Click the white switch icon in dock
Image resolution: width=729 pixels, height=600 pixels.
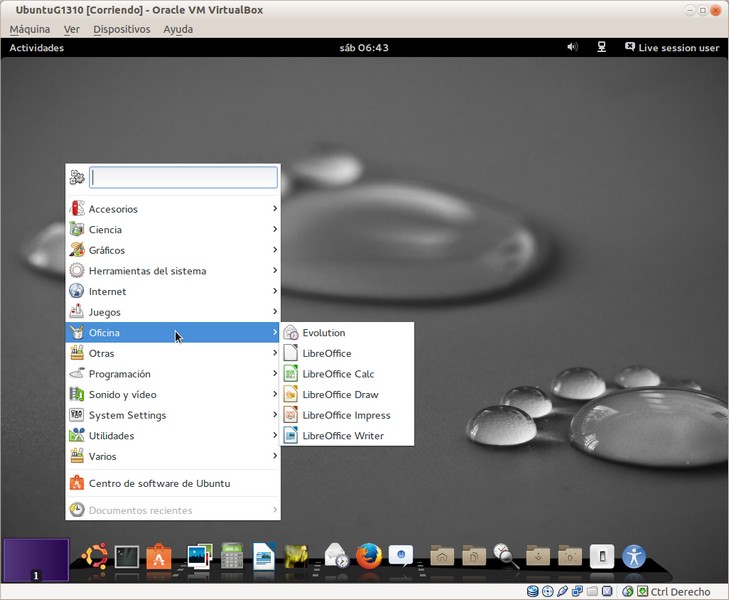pyautogui.click(x=602, y=556)
